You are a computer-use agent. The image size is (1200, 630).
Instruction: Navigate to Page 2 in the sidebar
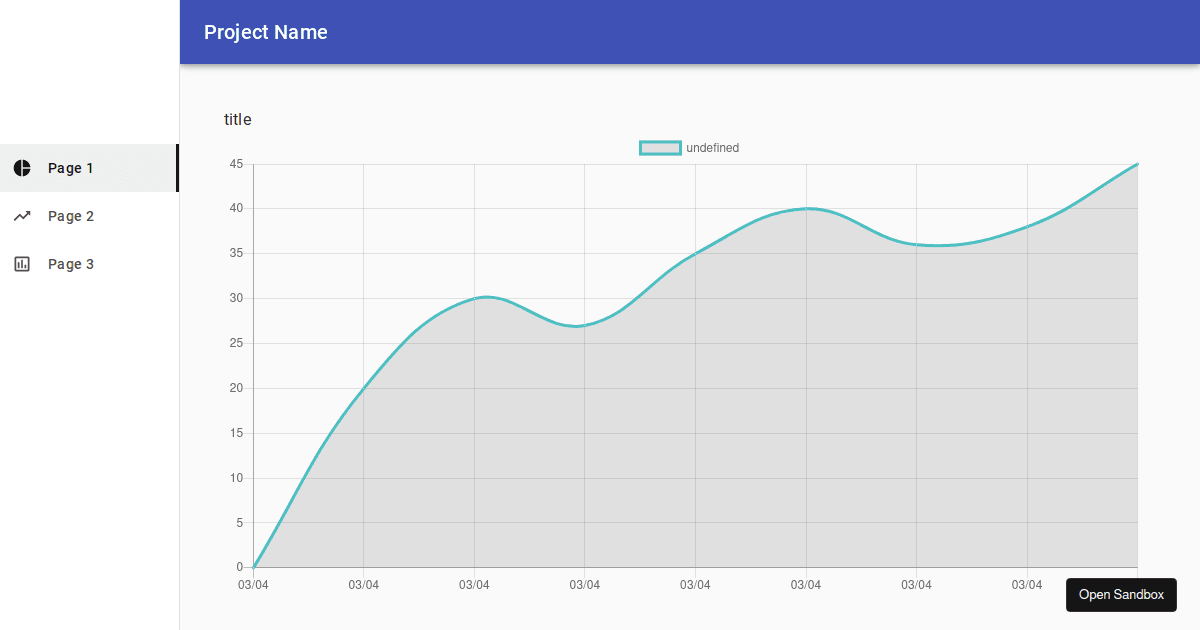click(x=69, y=216)
